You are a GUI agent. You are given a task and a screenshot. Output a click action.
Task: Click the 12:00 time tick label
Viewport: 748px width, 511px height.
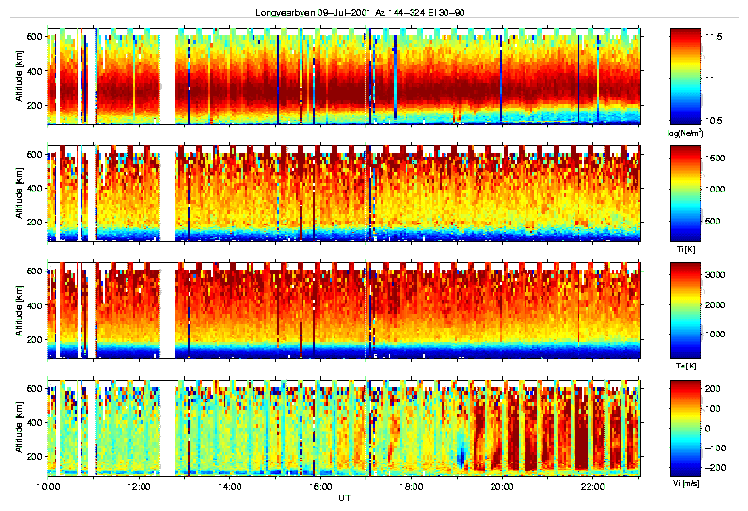[x=139, y=486]
